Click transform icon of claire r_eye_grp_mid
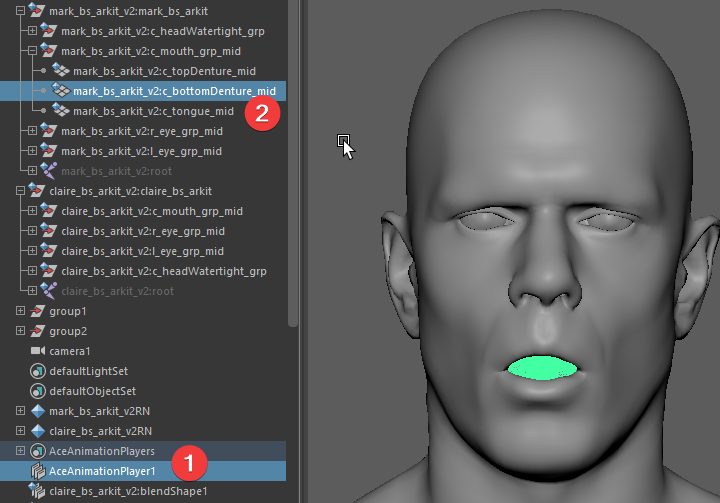Image resolution: width=720 pixels, height=503 pixels. coord(49,230)
